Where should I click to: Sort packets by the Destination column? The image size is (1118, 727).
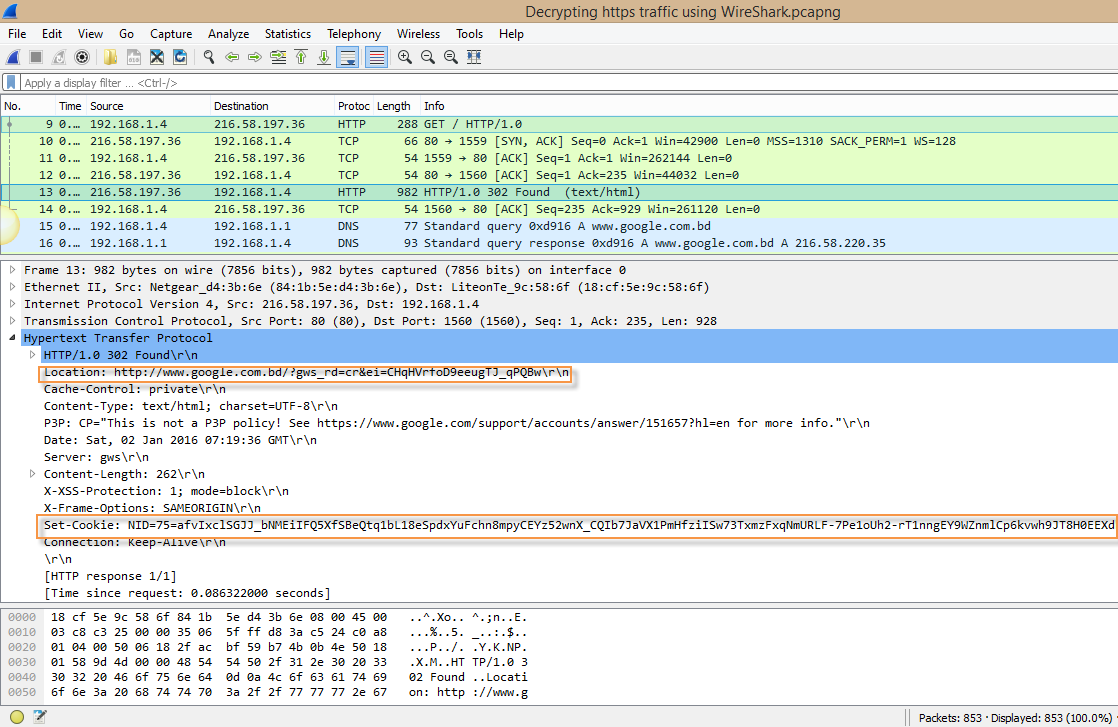tap(272, 106)
